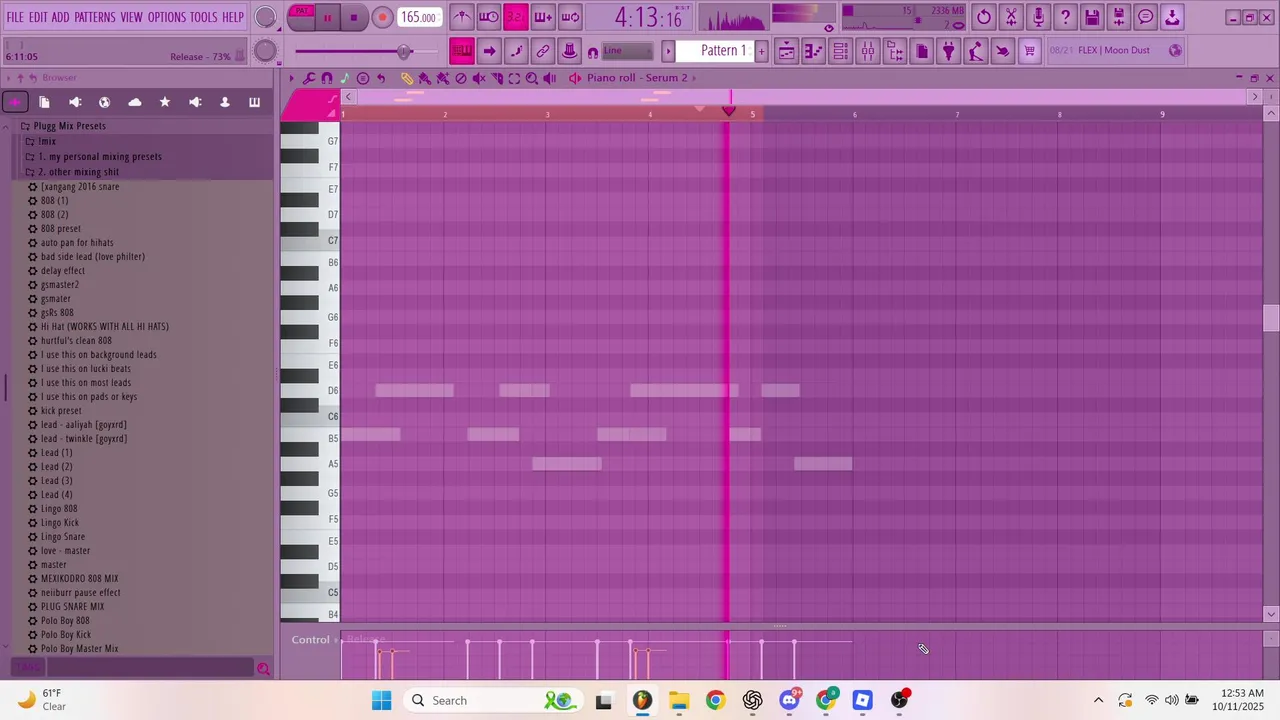Click the playback scroll arrow icon
This screenshot has height=720, width=1280.
coord(489,51)
